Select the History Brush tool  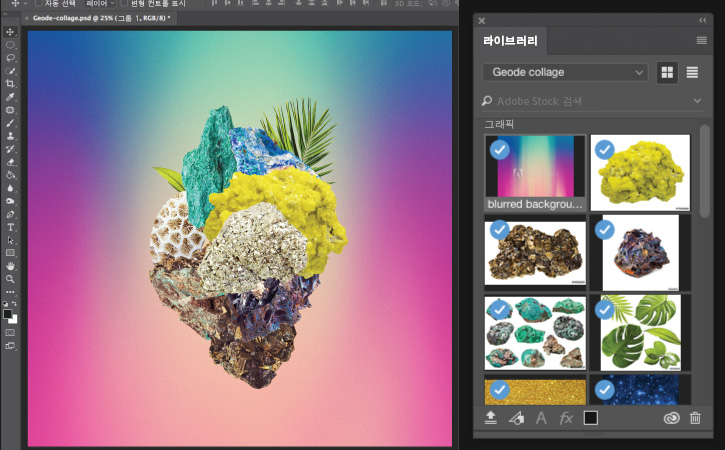(10, 149)
